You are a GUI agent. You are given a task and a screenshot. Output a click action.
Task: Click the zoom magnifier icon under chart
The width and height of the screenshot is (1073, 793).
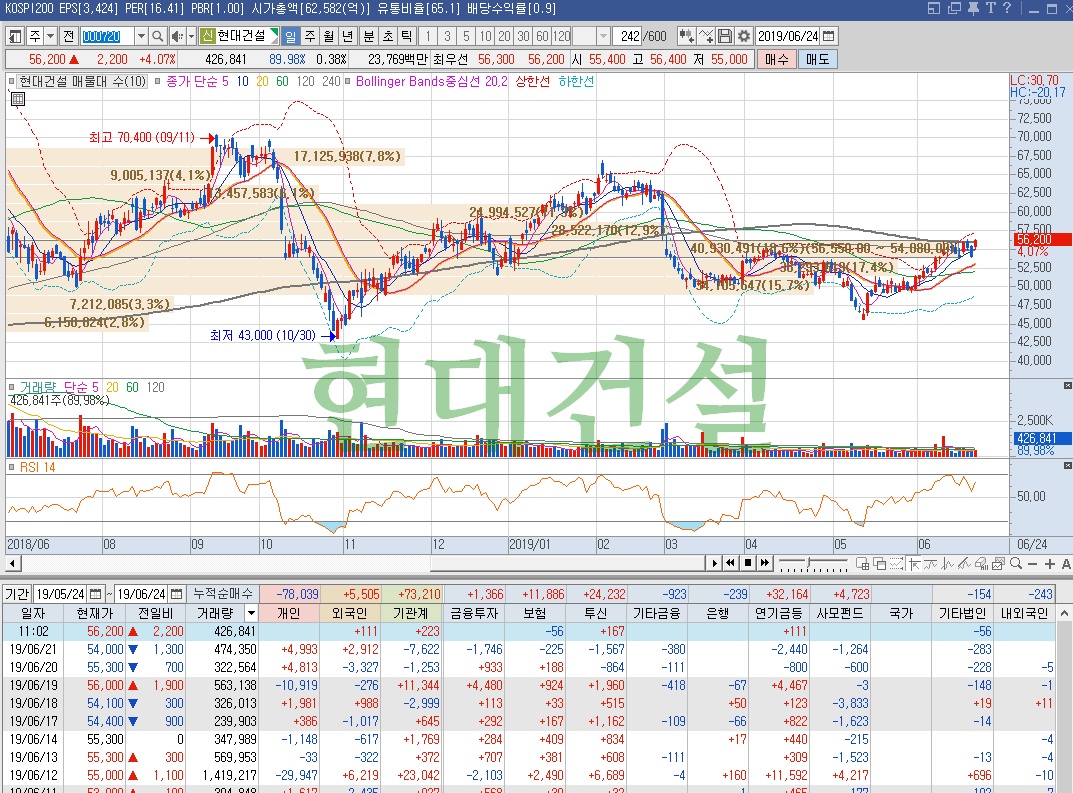(x=1016, y=564)
